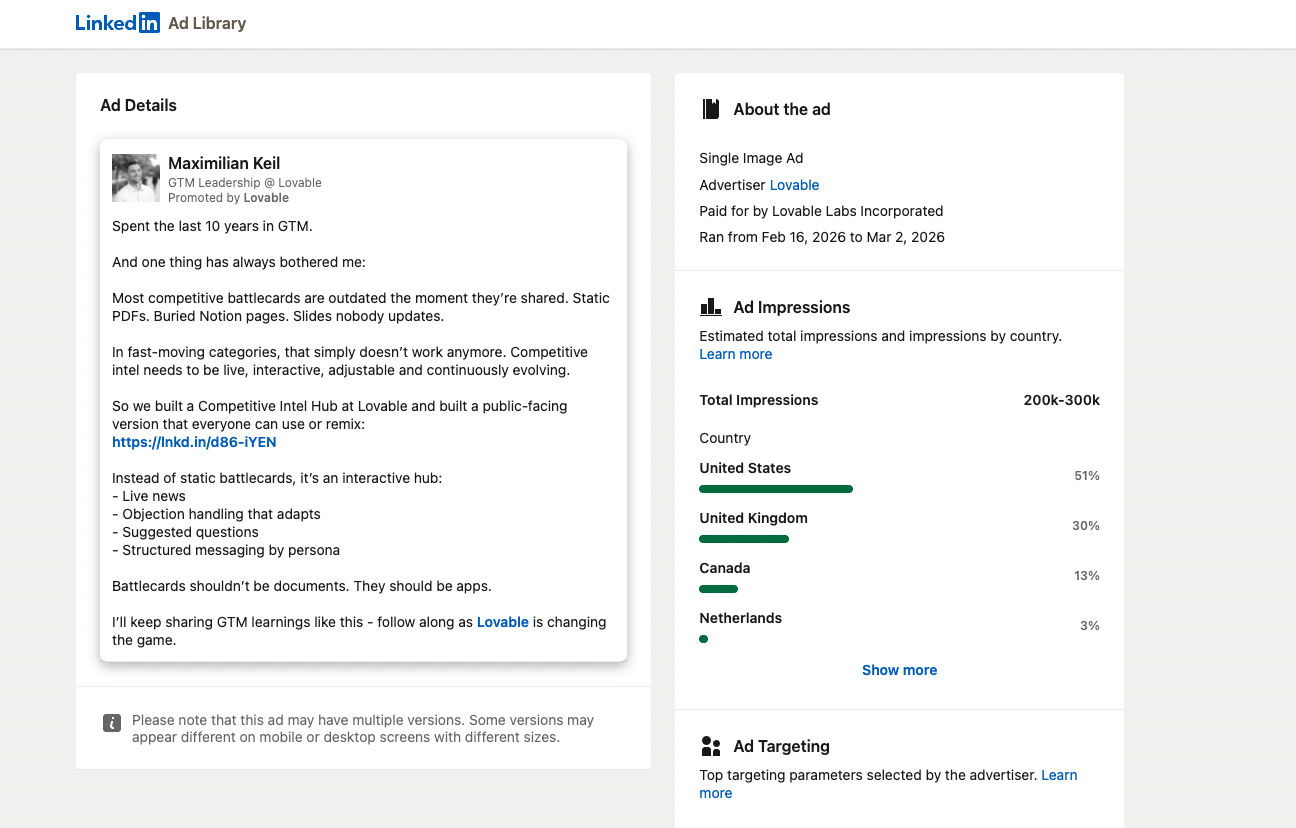The height and width of the screenshot is (828, 1296).
Task: Click the info icon beside versions note
Action: click(x=112, y=722)
